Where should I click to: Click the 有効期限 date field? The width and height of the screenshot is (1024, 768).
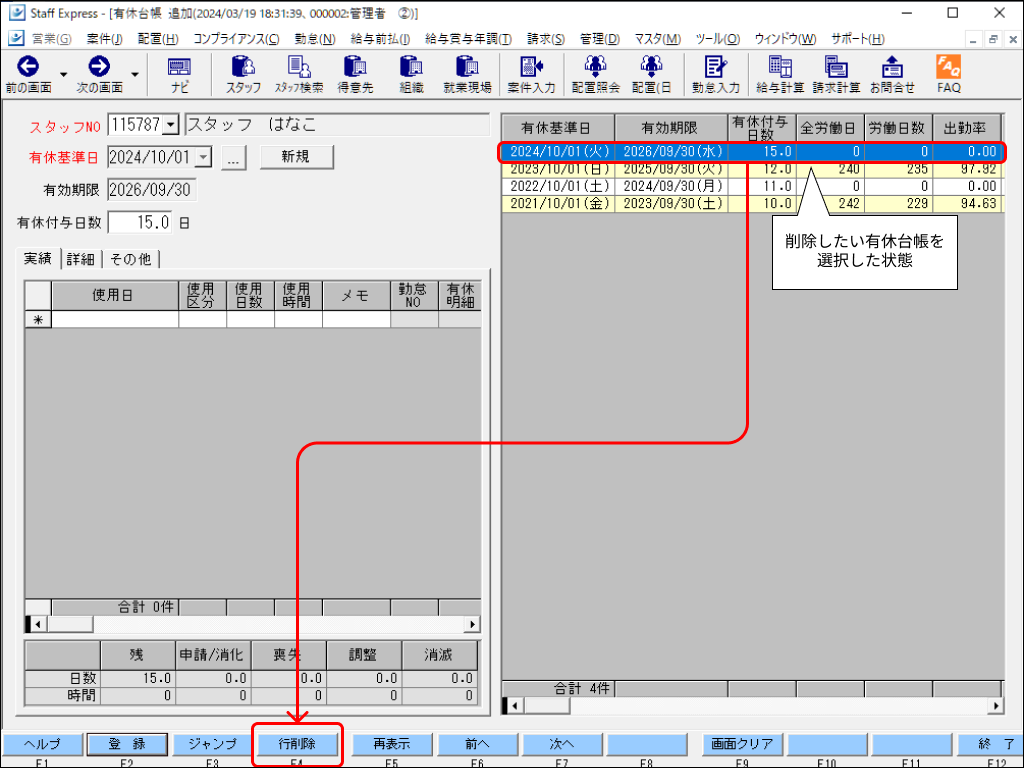152,190
